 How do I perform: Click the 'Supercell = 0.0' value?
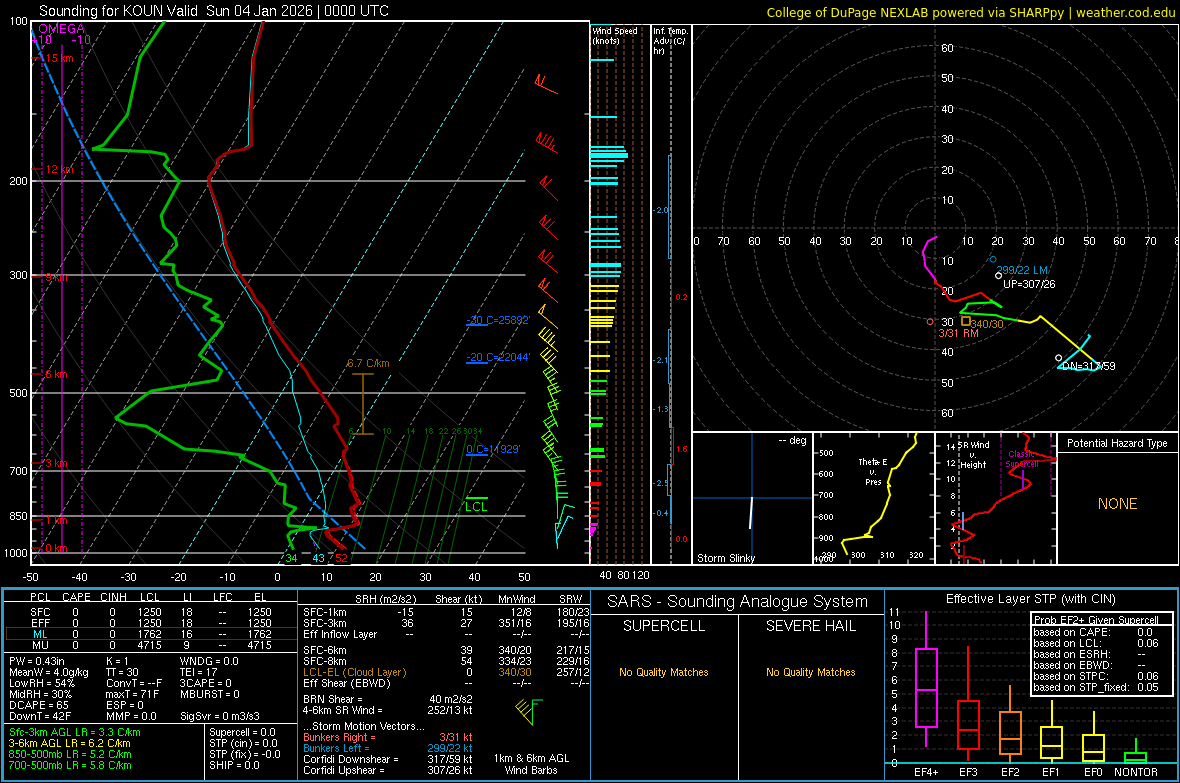[242, 732]
